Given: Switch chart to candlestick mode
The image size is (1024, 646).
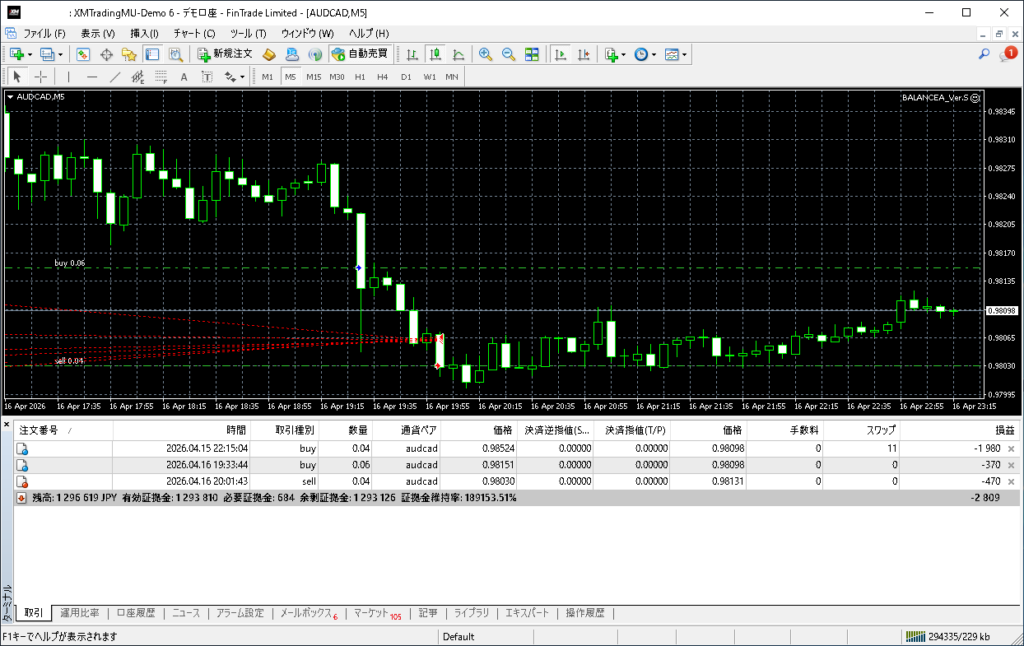Looking at the screenshot, I should point(435,54).
